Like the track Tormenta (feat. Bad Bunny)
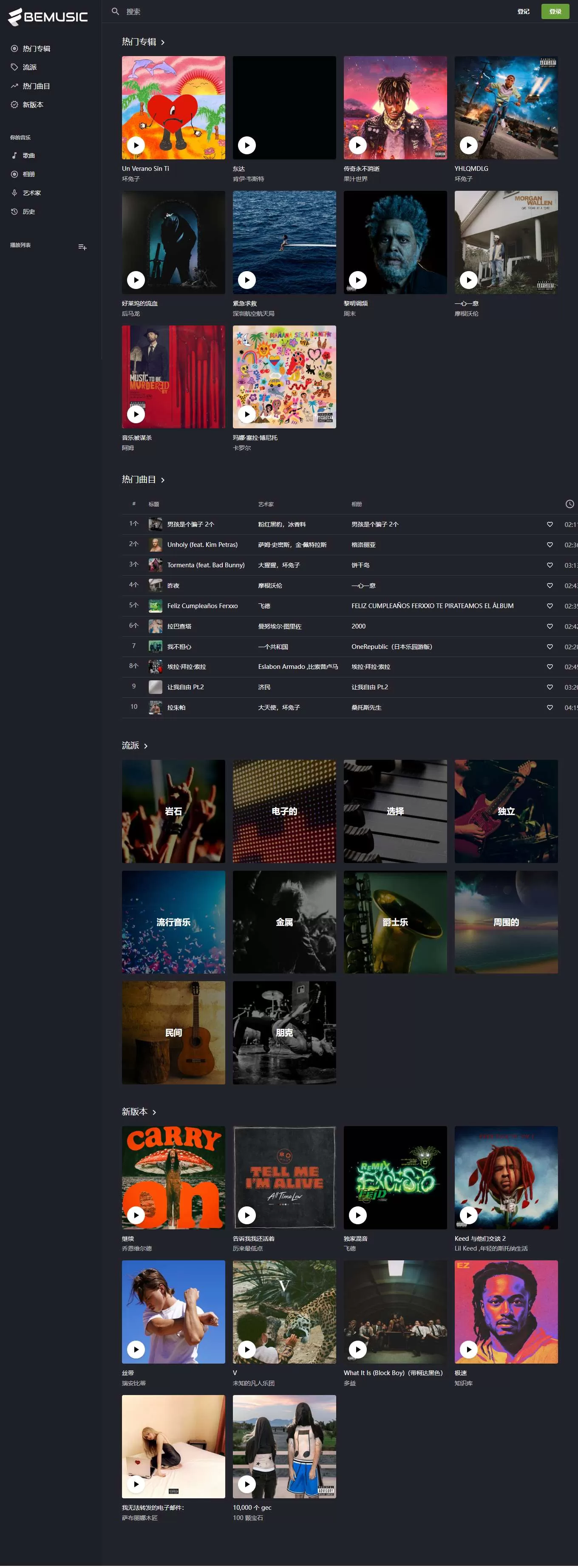 (x=550, y=565)
